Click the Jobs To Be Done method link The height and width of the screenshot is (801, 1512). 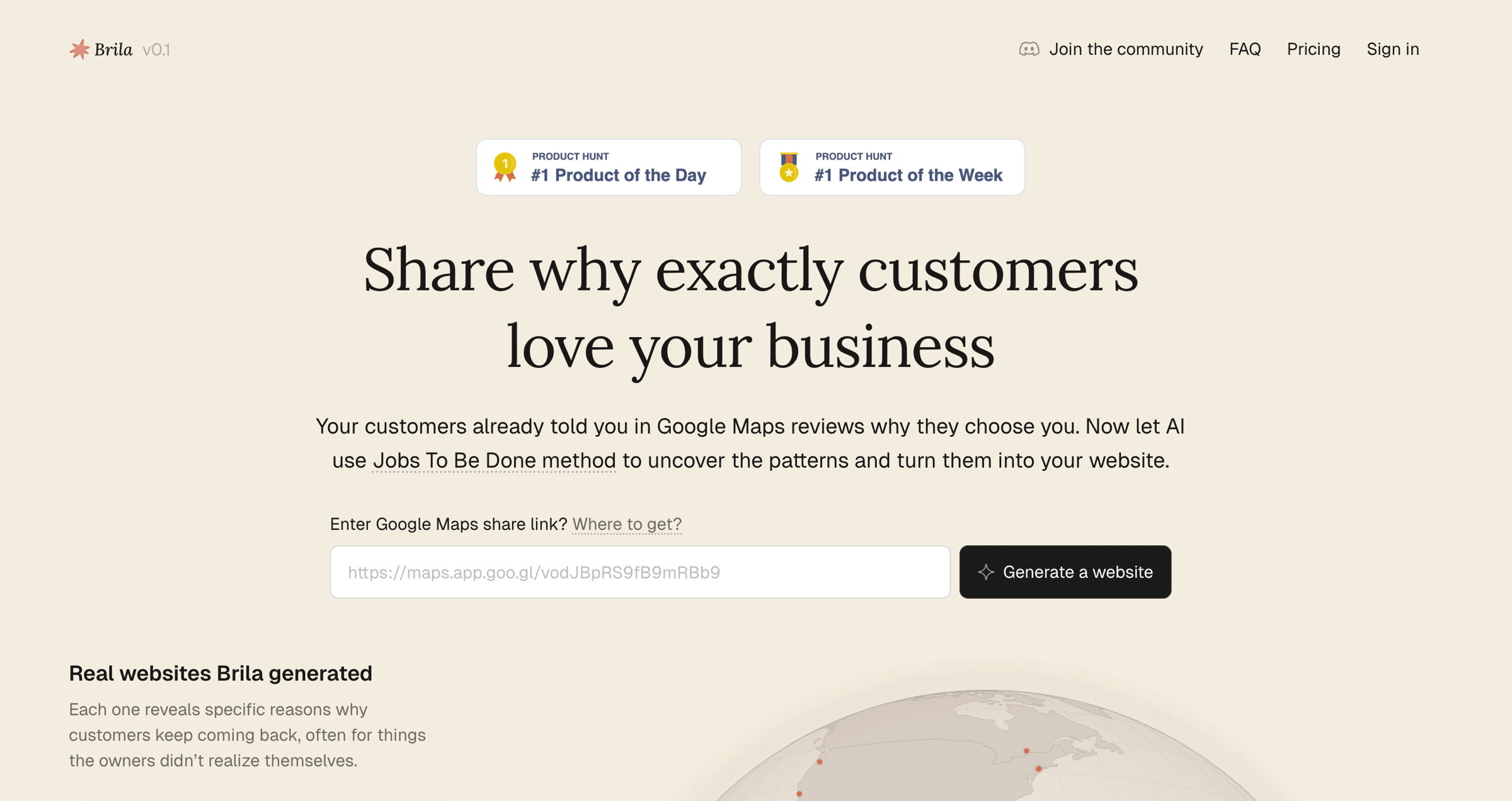click(x=494, y=461)
